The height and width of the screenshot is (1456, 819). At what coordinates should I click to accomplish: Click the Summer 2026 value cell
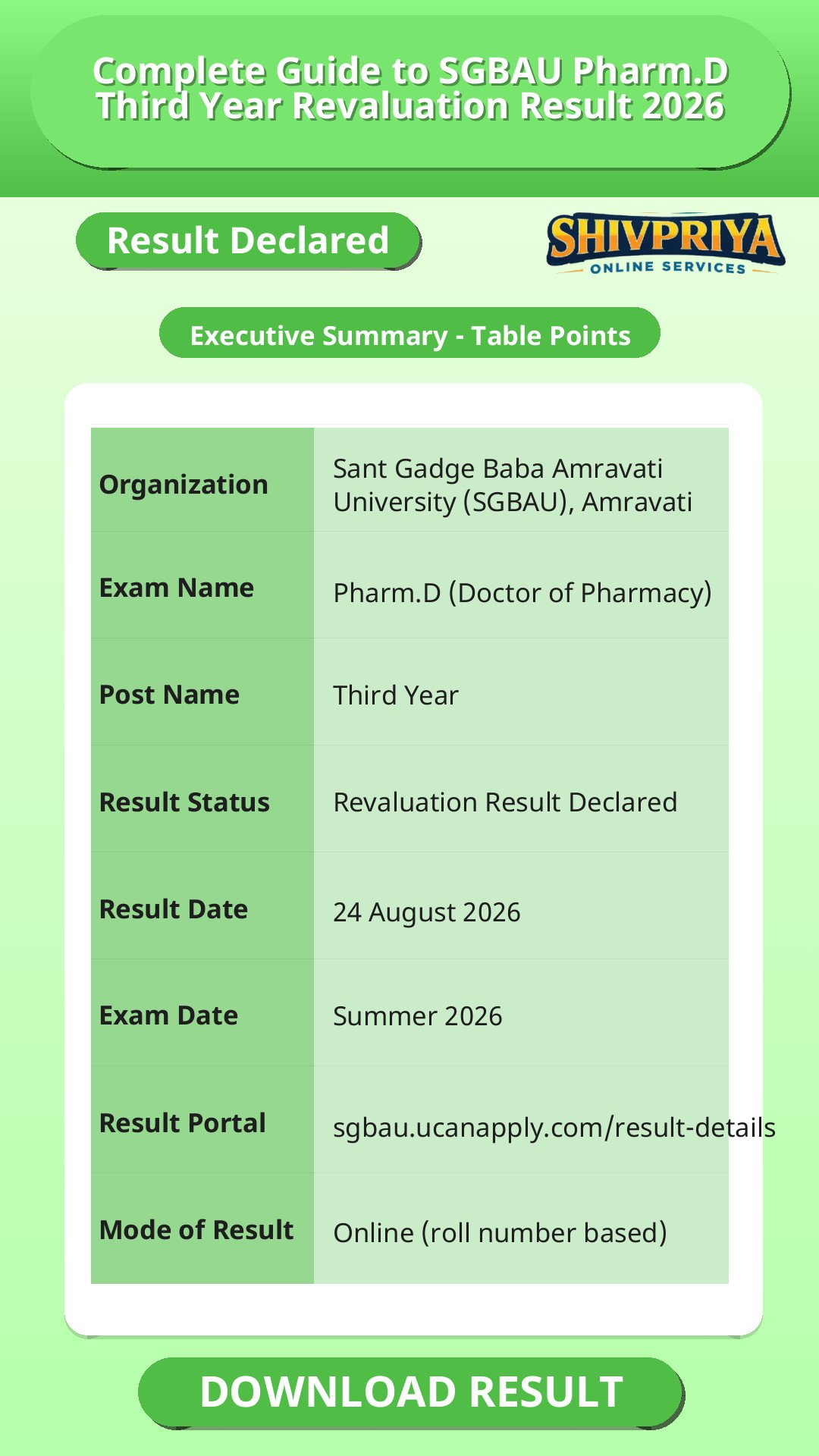521,1013
